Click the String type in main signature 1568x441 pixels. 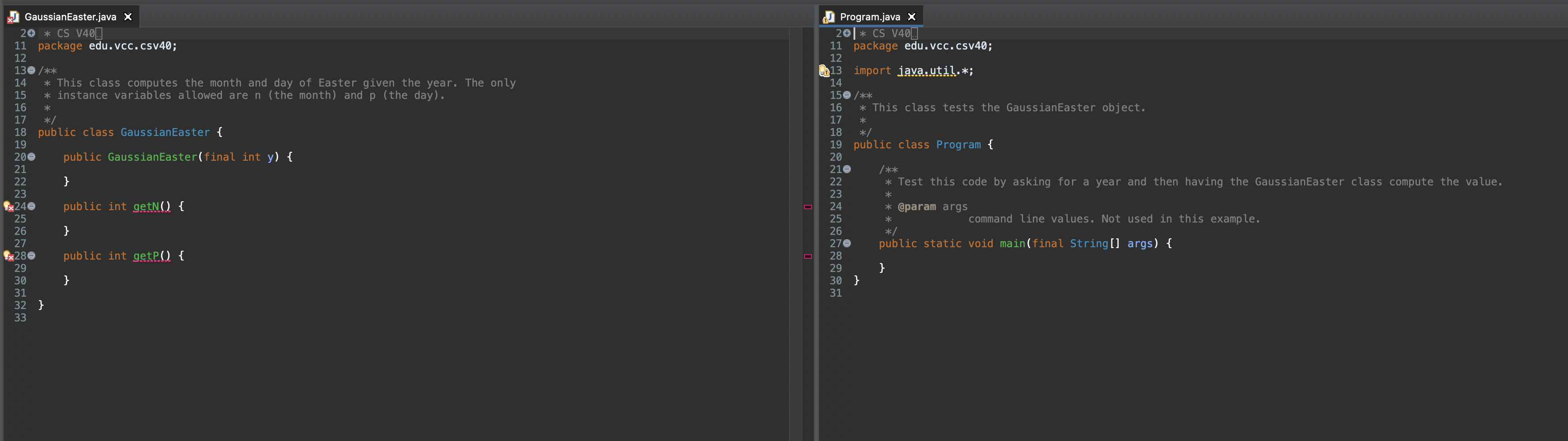1089,244
